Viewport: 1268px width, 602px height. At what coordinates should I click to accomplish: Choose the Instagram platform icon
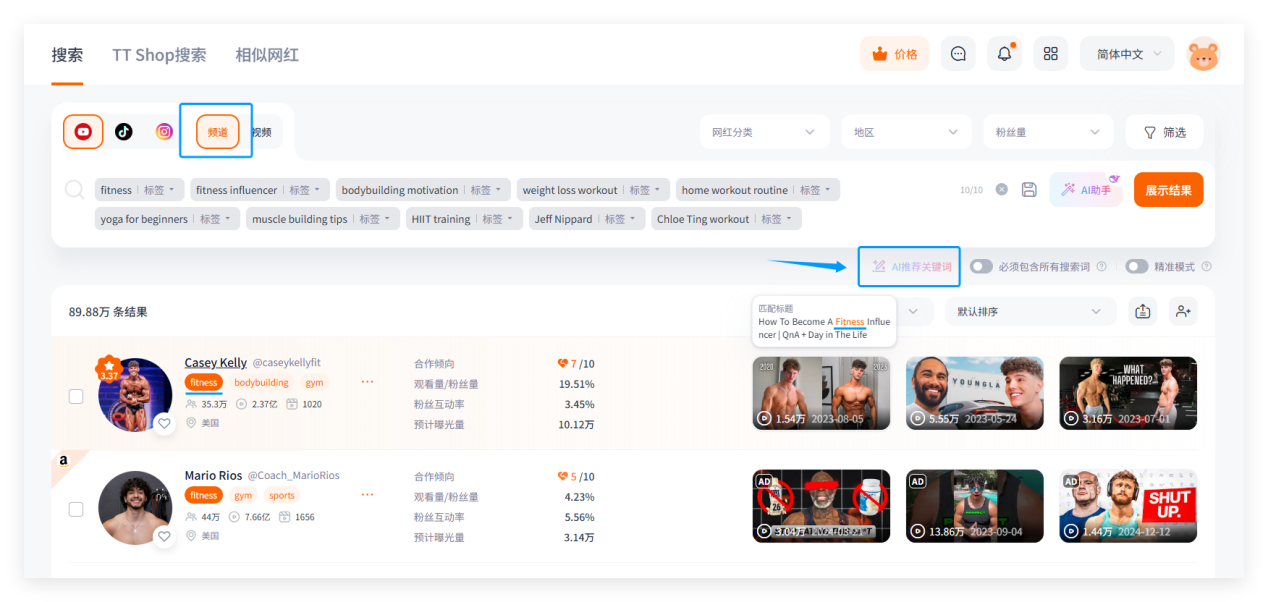164,132
